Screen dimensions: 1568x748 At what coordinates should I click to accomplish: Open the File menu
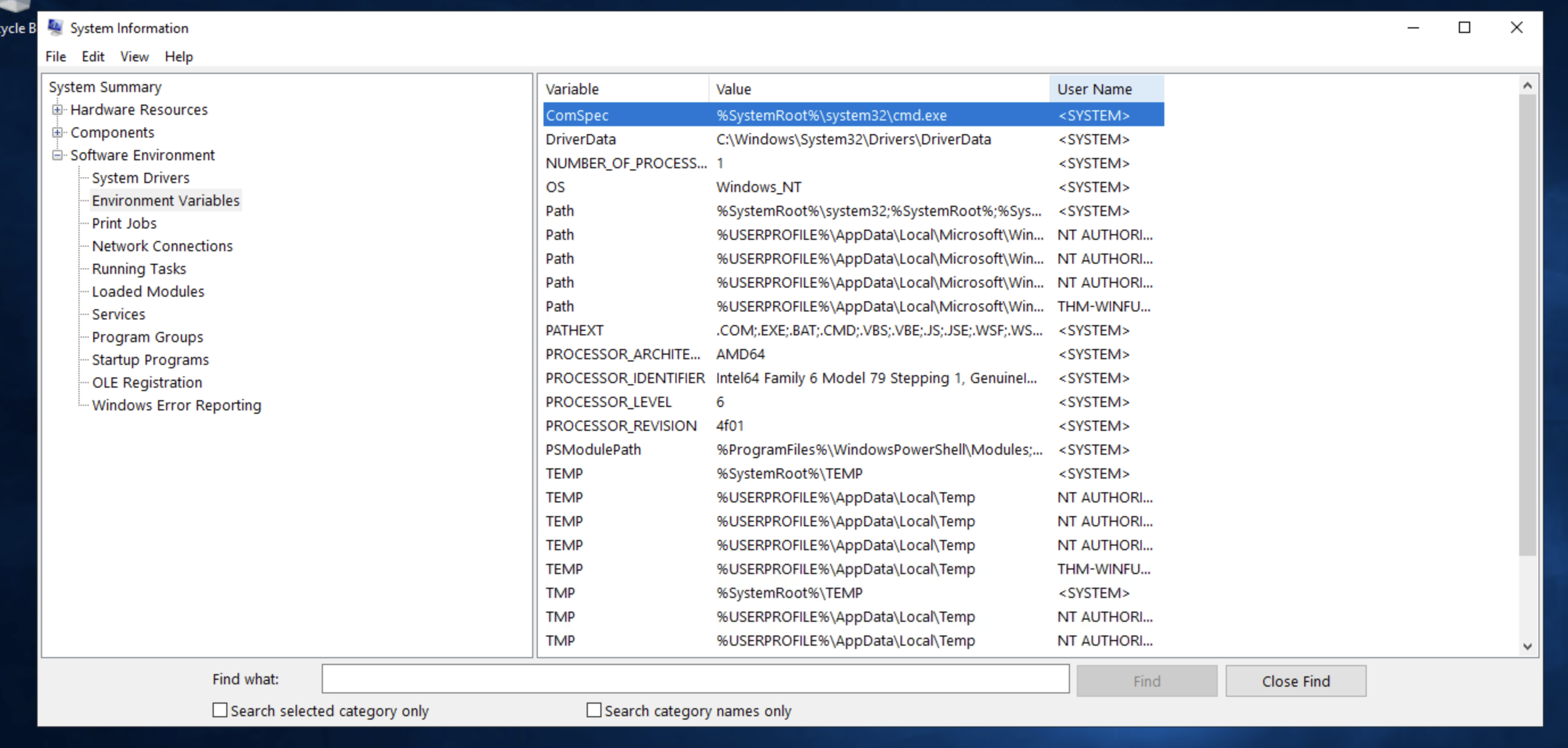click(55, 57)
